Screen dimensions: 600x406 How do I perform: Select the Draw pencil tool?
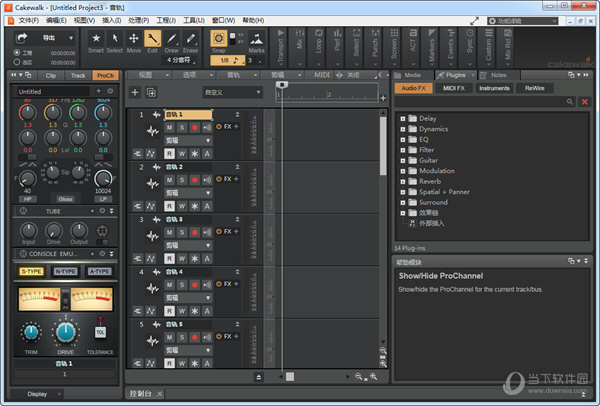[171, 38]
